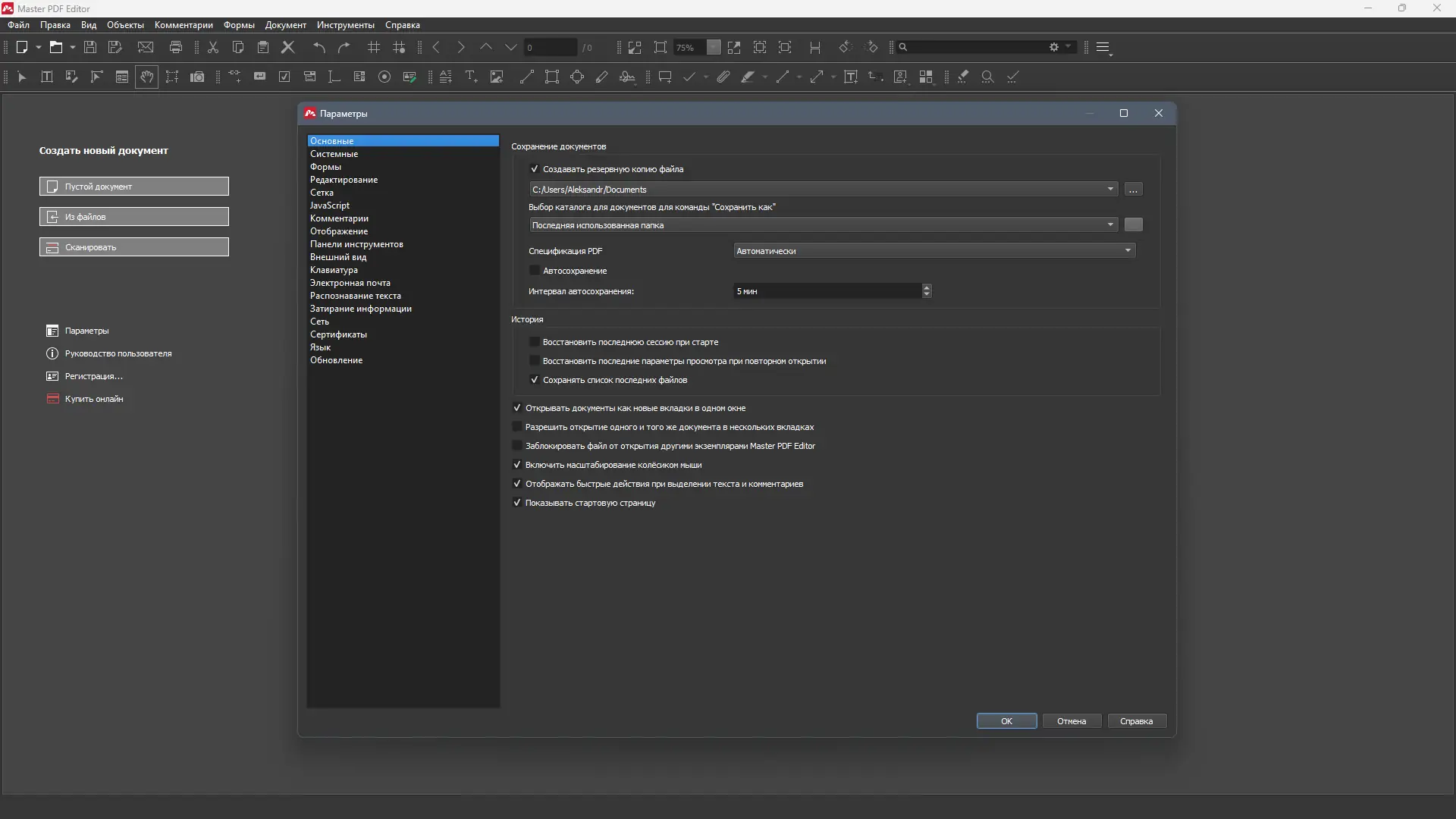The height and width of the screenshot is (819, 1456).
Task: Click the Snapshot camera tool
Action: point(197,77)
